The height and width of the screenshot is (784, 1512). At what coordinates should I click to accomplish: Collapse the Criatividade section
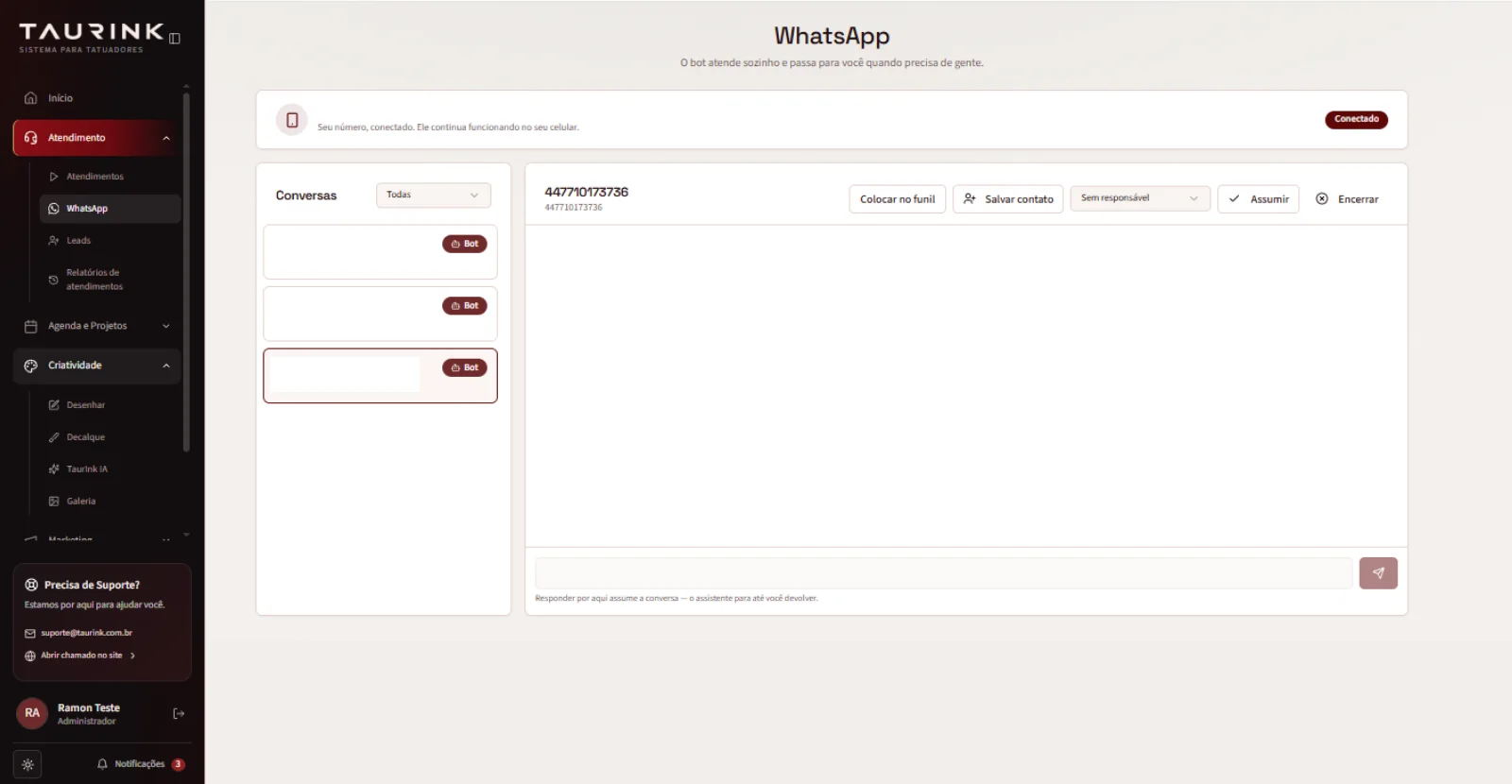(96, 366)
